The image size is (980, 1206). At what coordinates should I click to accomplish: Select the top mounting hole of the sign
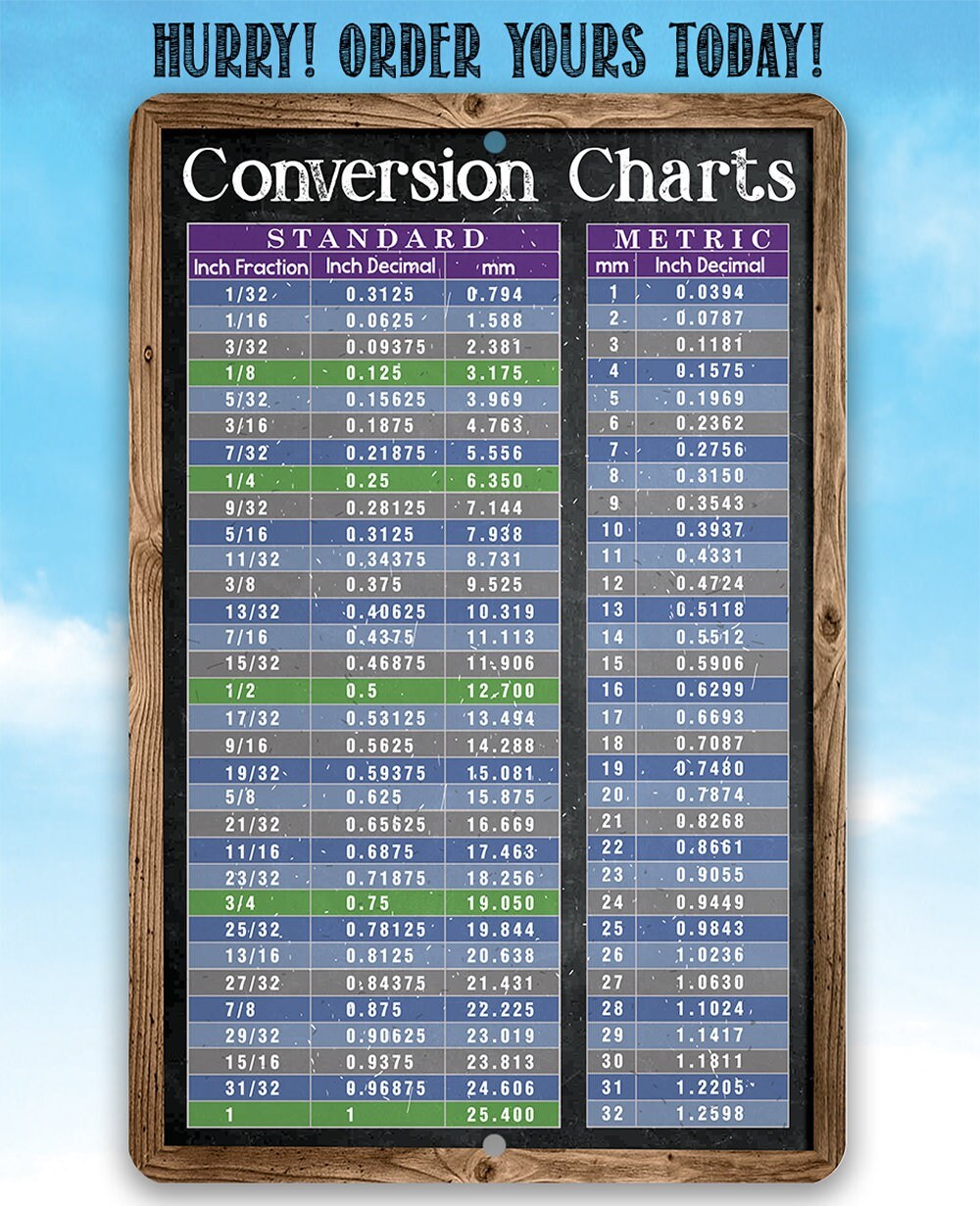(497, 144)
